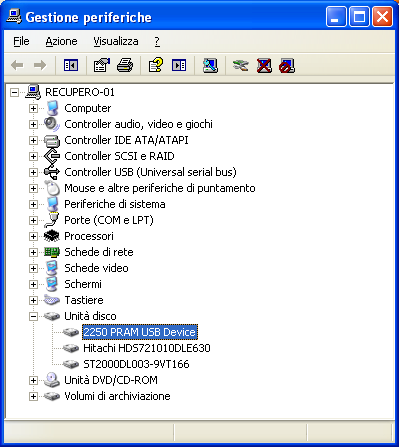399x447 pixels.
Task: Scan for hardware changes toolbar icon
Action: [210, 65]
